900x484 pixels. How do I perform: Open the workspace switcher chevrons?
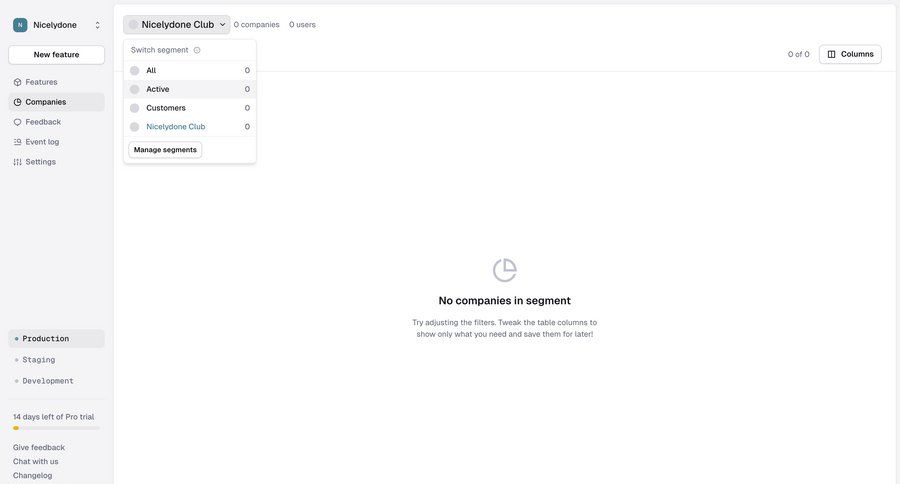pyautogui.click(x=98, y=25)
